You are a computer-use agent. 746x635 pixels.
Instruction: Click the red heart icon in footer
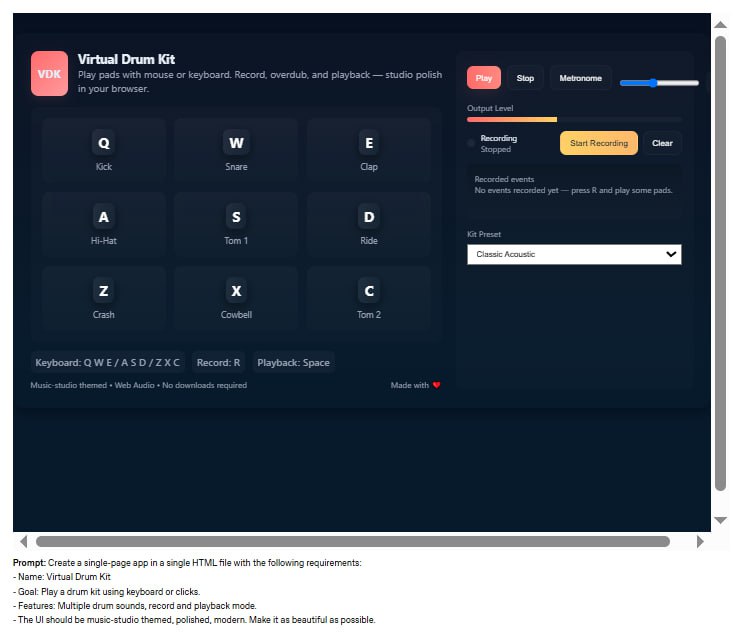click(436, 385)
